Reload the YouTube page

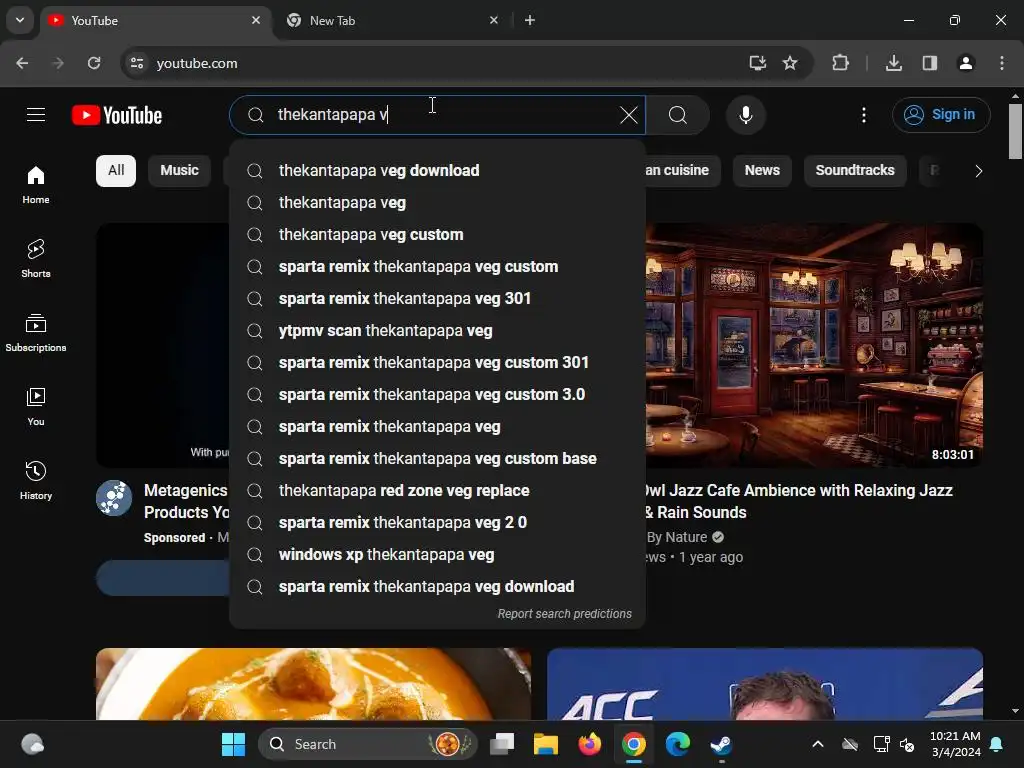click(94, 63)
